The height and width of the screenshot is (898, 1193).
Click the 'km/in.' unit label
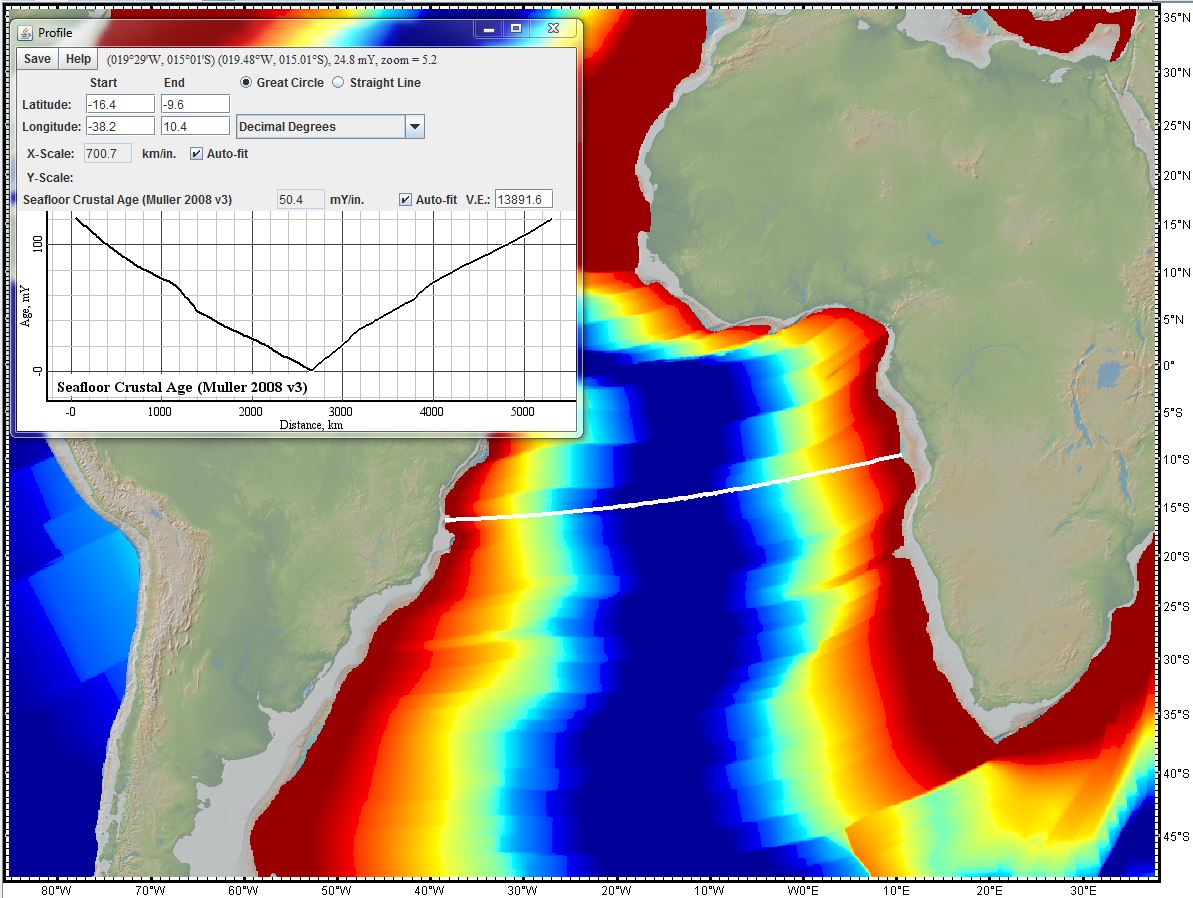pos(159,154)
